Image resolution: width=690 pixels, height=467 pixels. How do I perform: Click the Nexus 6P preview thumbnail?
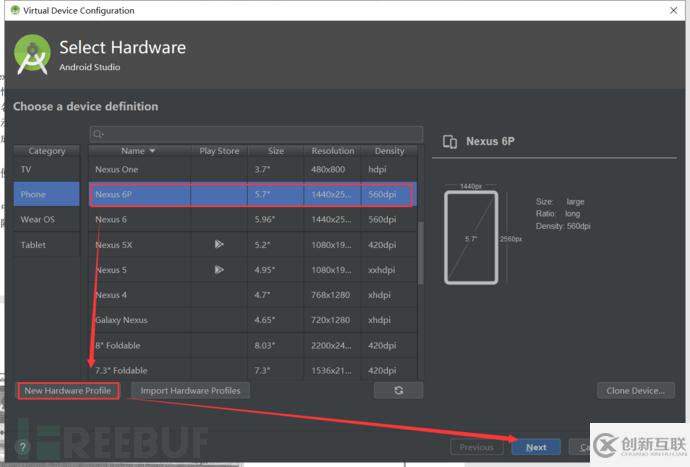pyautogui.click(x=471, y=237)
